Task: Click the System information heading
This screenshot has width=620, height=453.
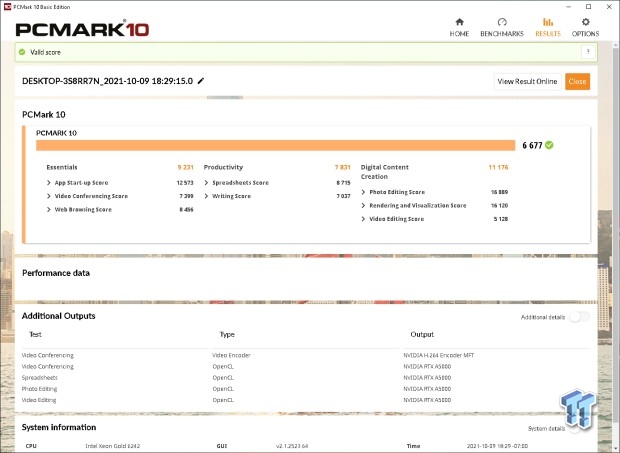Action: [59, 427]
